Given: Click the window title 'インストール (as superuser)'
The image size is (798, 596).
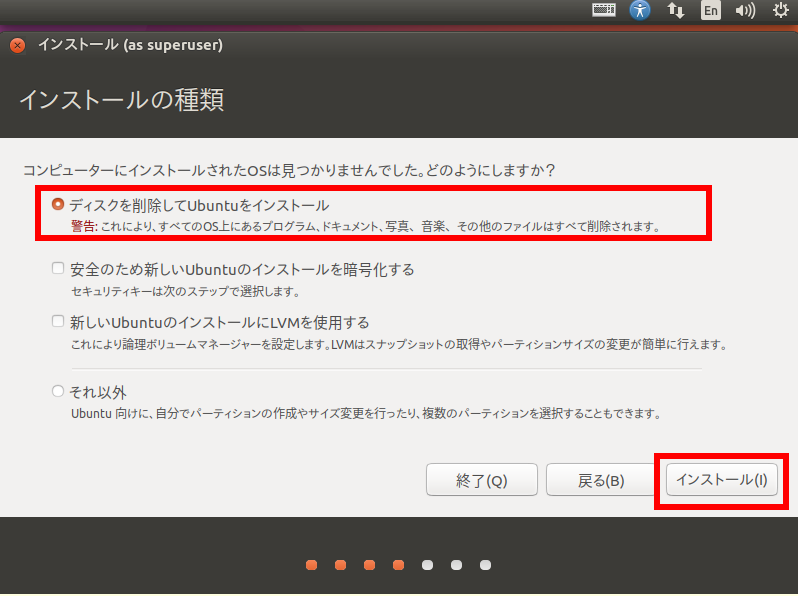Looking at the screenshot, I should (x=130, y=45).
